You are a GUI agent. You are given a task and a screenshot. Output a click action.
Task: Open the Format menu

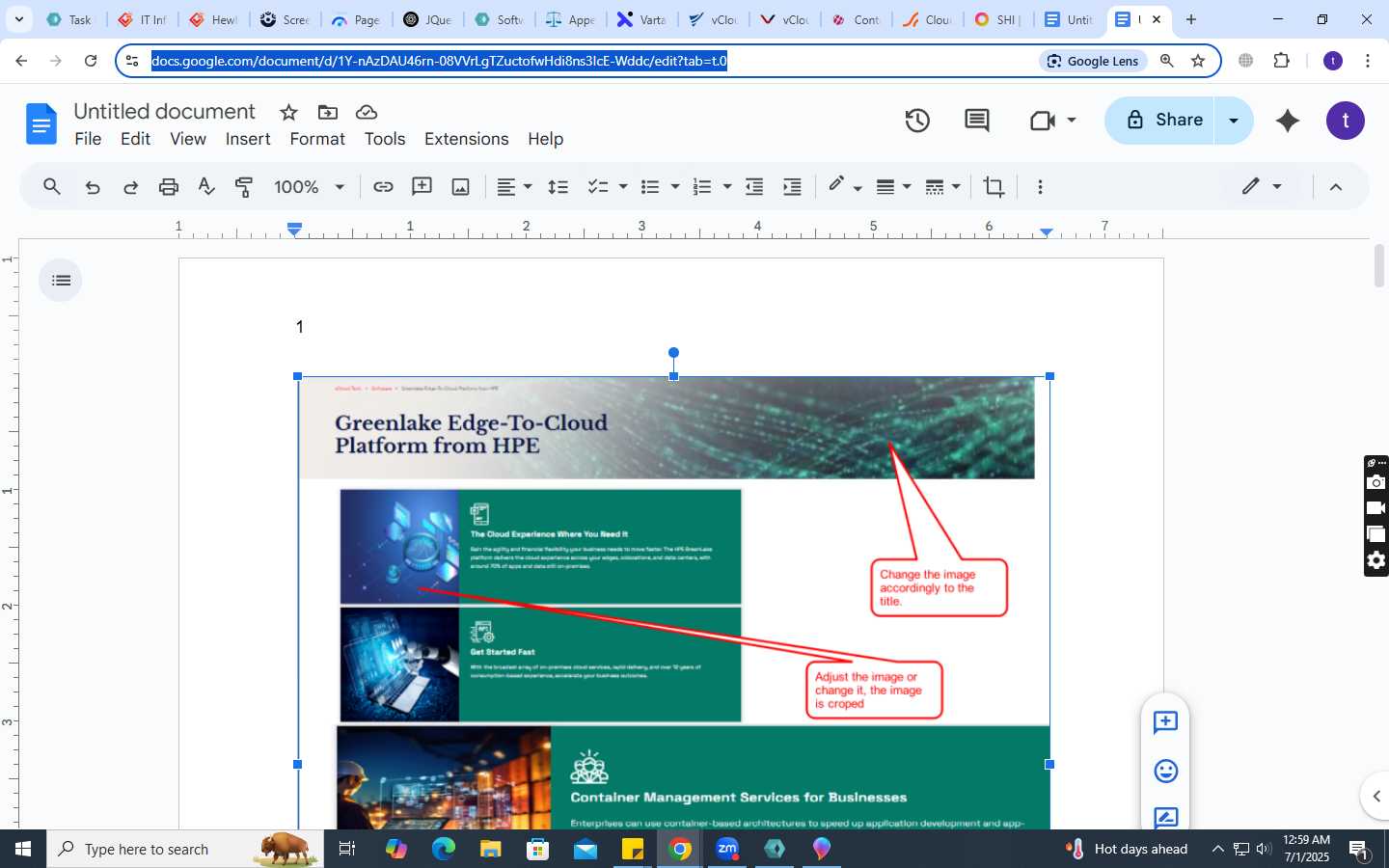(317, 139)
